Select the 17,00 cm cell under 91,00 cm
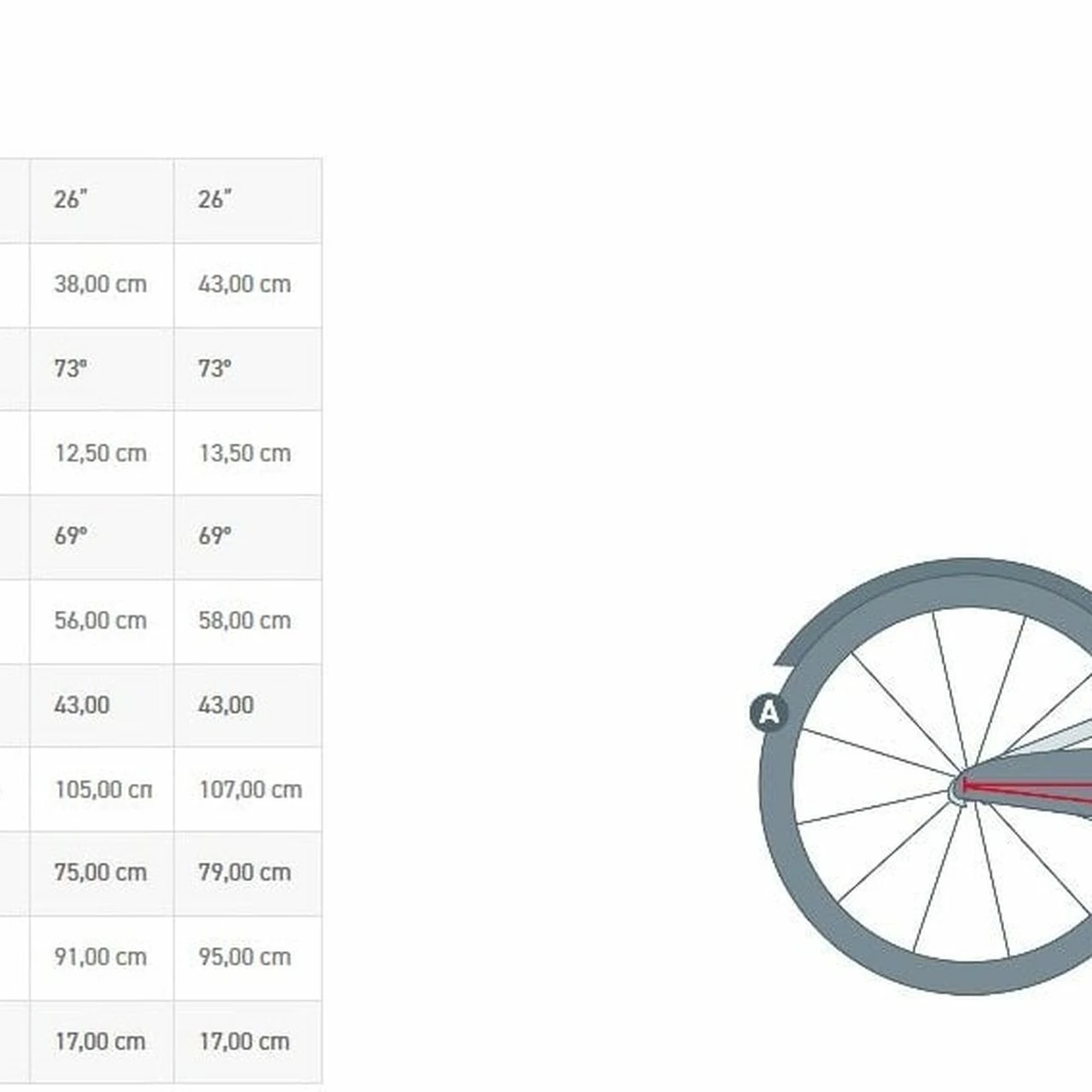1092x1092 pixels. tap(101, 1042)
